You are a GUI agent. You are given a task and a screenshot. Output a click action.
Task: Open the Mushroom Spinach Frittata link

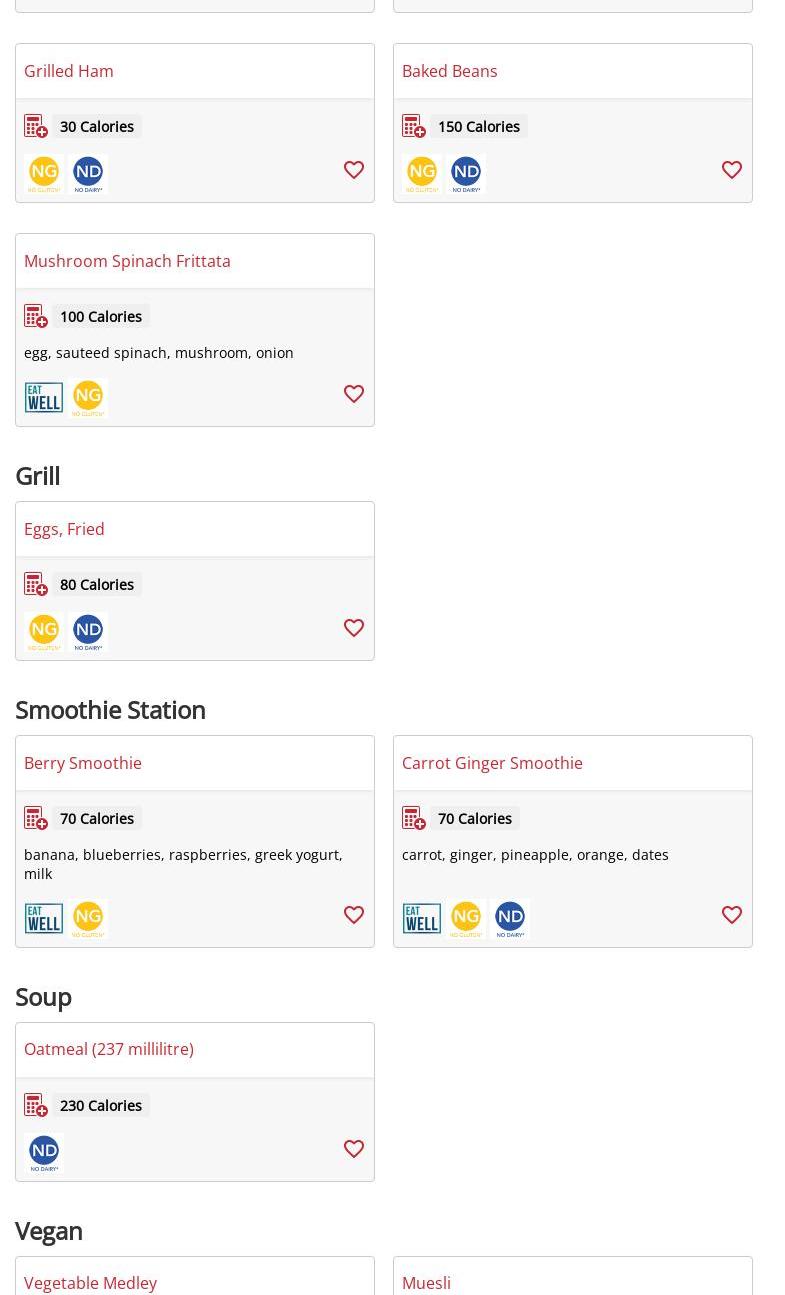pyautogui.click(x=127, y=261)
